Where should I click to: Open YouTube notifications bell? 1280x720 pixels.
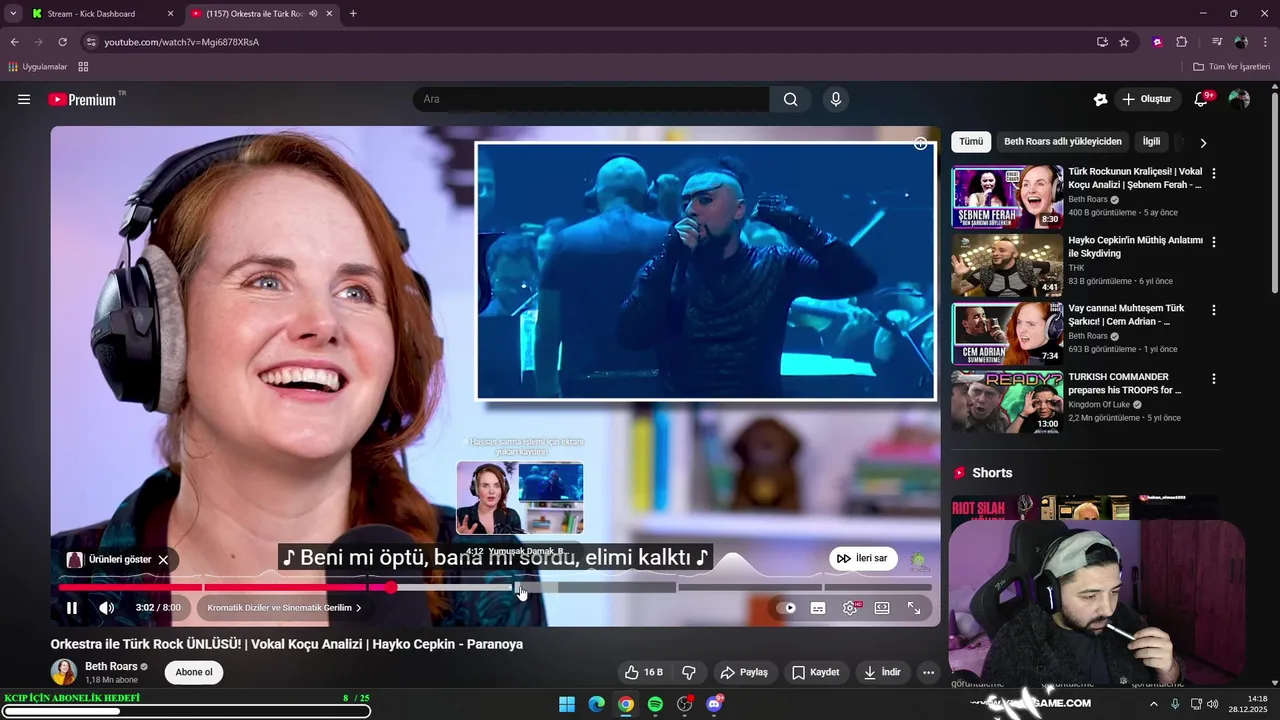pyautogui.click(x=1203, y=99)
